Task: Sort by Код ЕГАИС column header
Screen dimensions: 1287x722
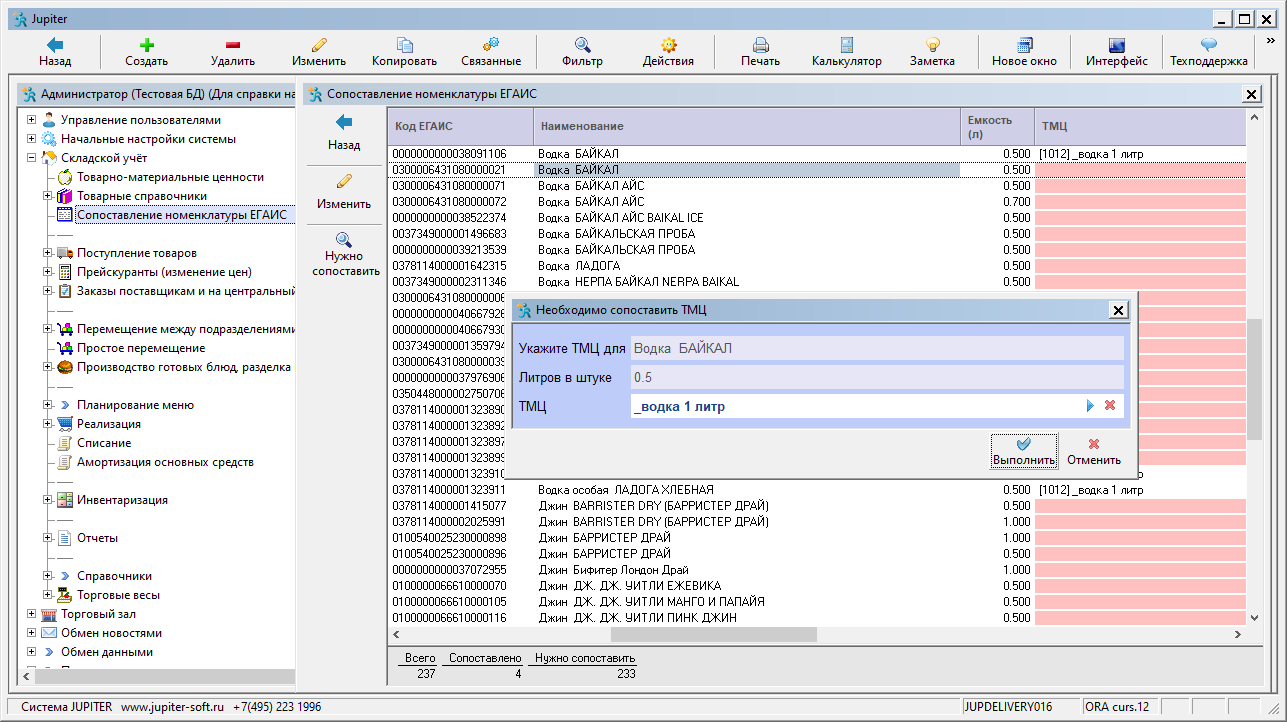Action: tap(461, 127)
